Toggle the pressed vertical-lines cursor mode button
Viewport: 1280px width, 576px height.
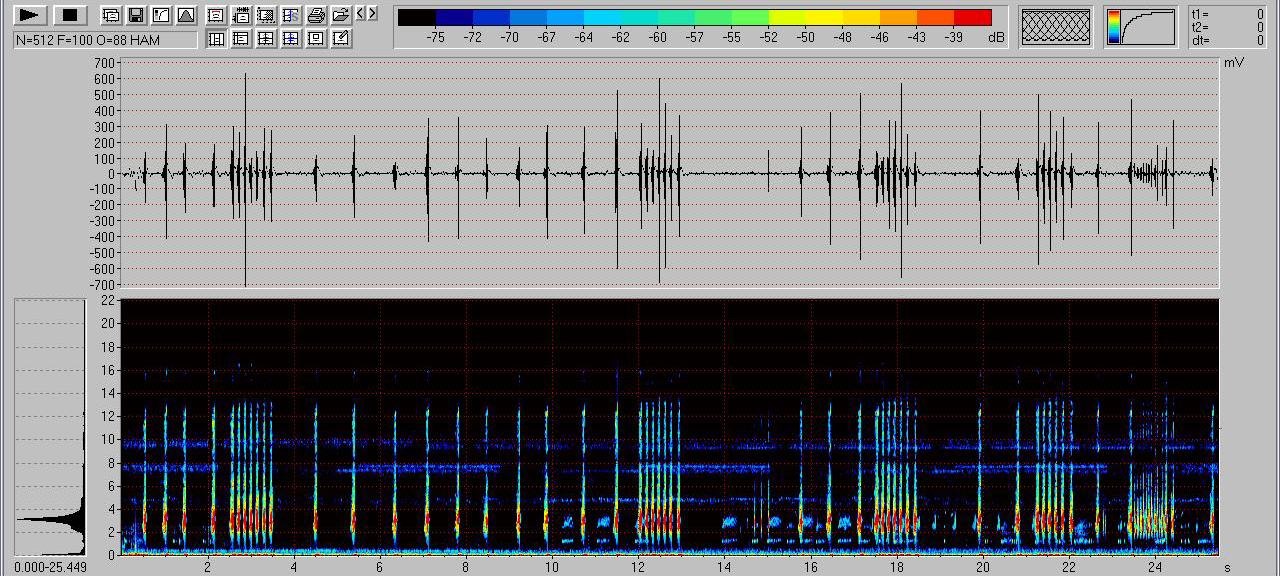(x=216, y=39)
